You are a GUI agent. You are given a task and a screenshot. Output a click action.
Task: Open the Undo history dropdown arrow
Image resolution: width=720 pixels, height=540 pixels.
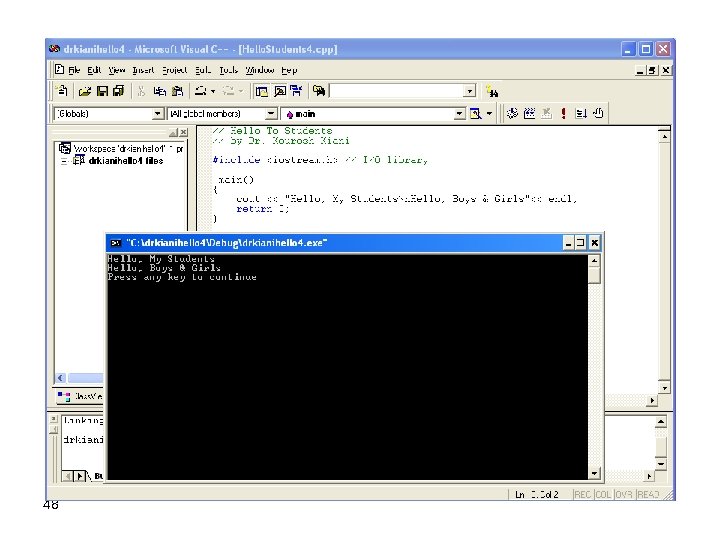(x=213, y=91)
